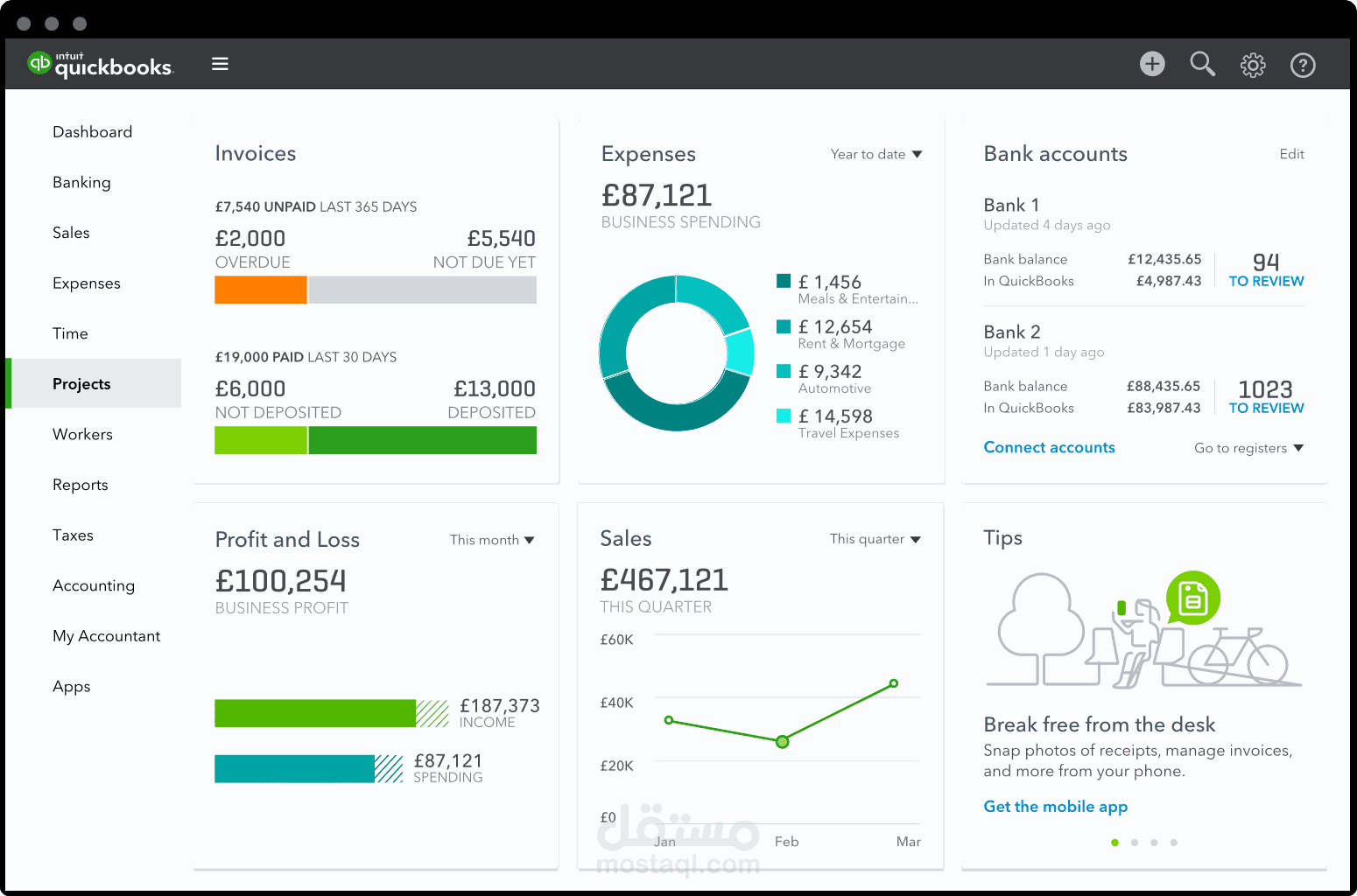1357x896 pixels.
Task: Open the Sales quarter dropdown
Action: point(875,539)
